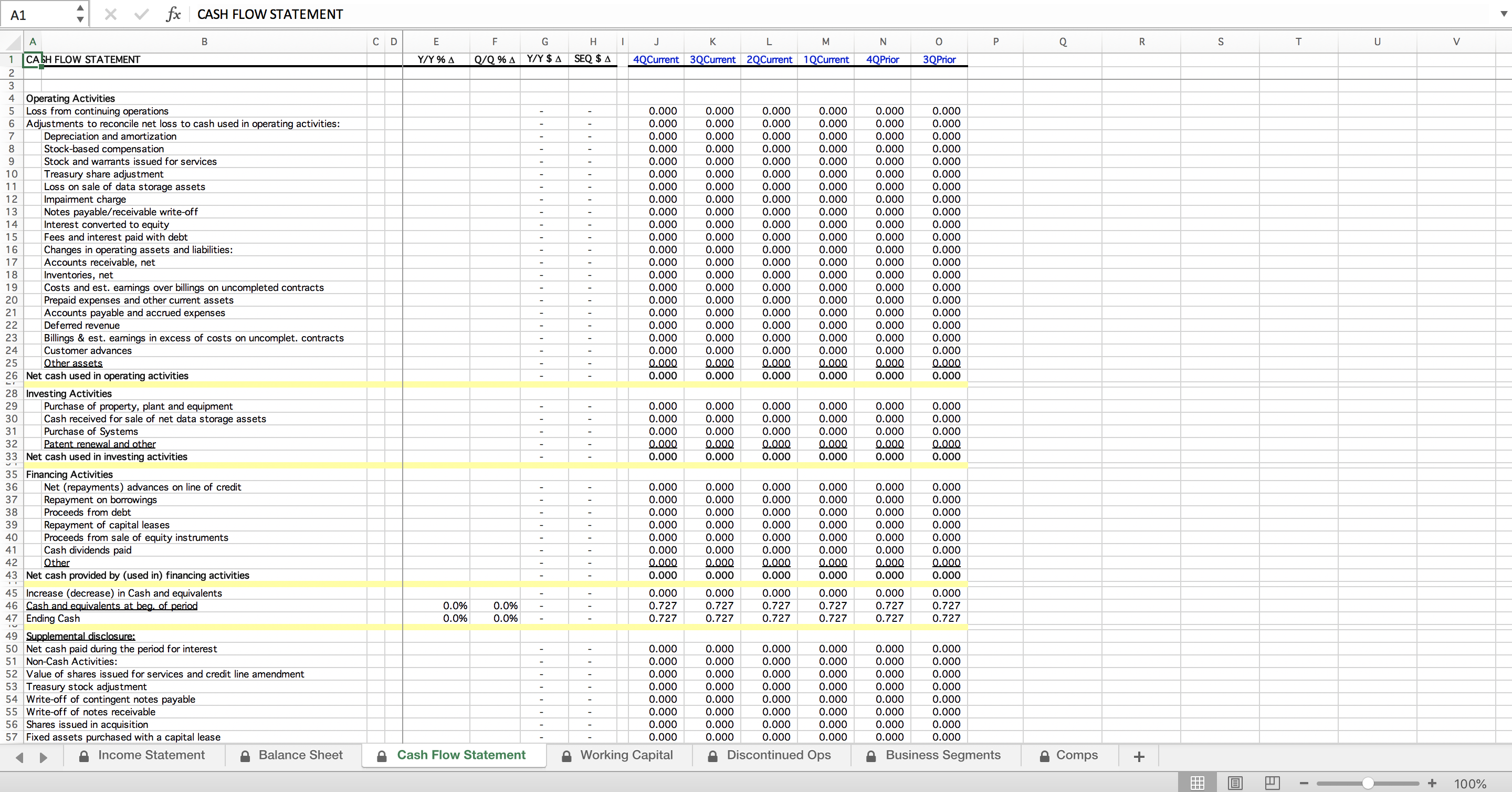Select Loss from continuing operations label
The width and height of the screenshot is (1512, 792).
coord(98,111)
